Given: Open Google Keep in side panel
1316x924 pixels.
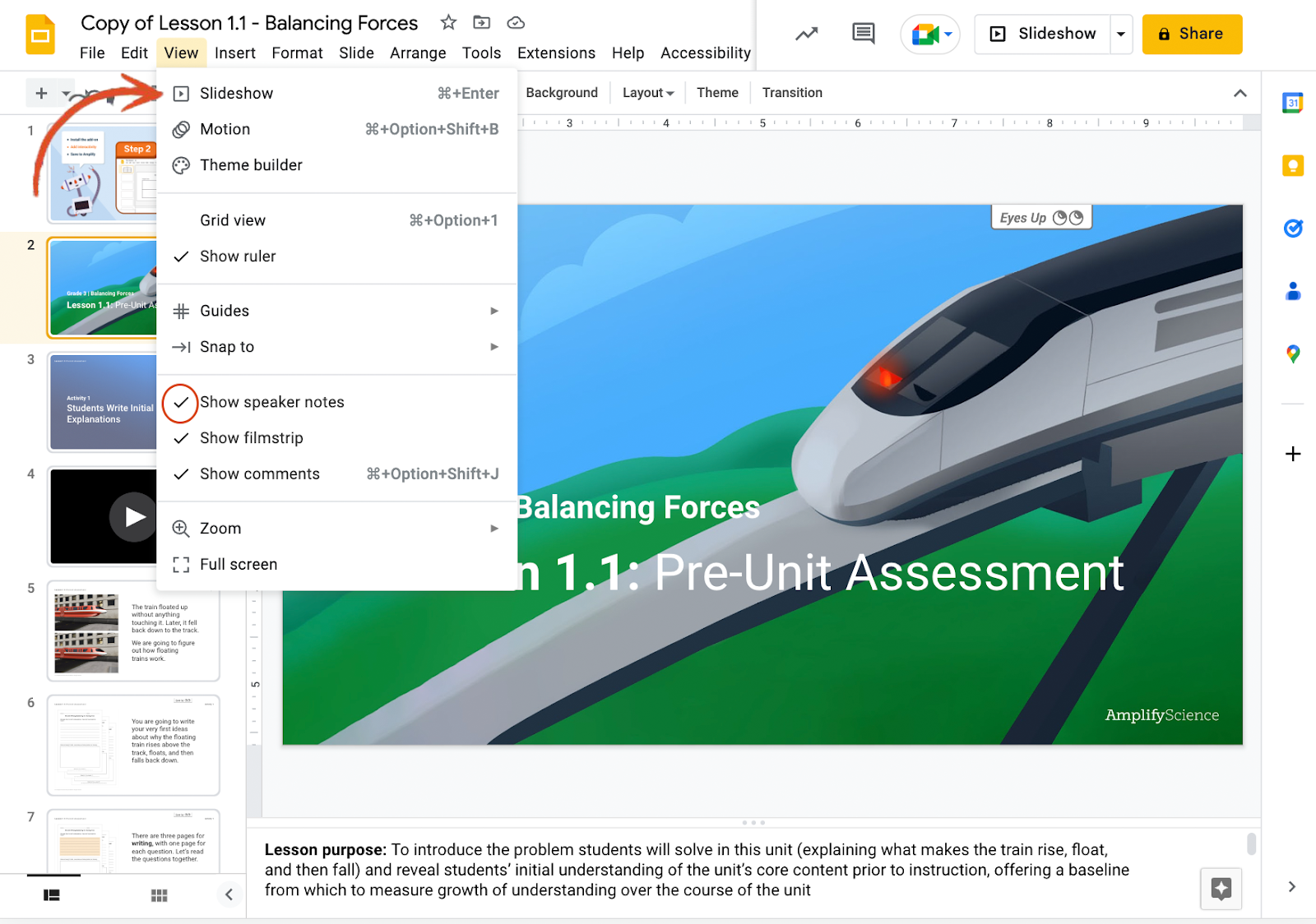Looking at the screenshot, I should (x=1292, y=166).
